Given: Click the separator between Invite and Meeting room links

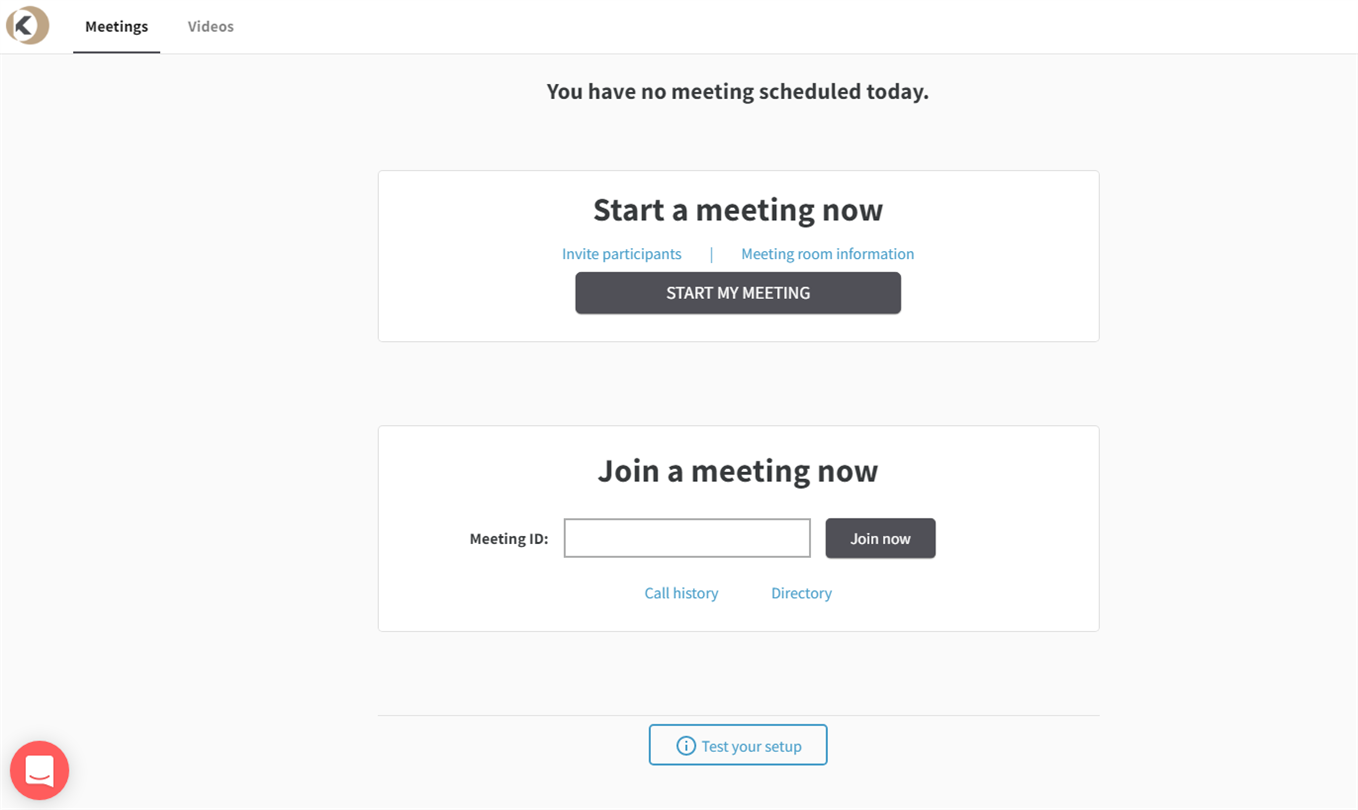Looking at the screenshot, I should pyautogui.click(x=711, y=254).
